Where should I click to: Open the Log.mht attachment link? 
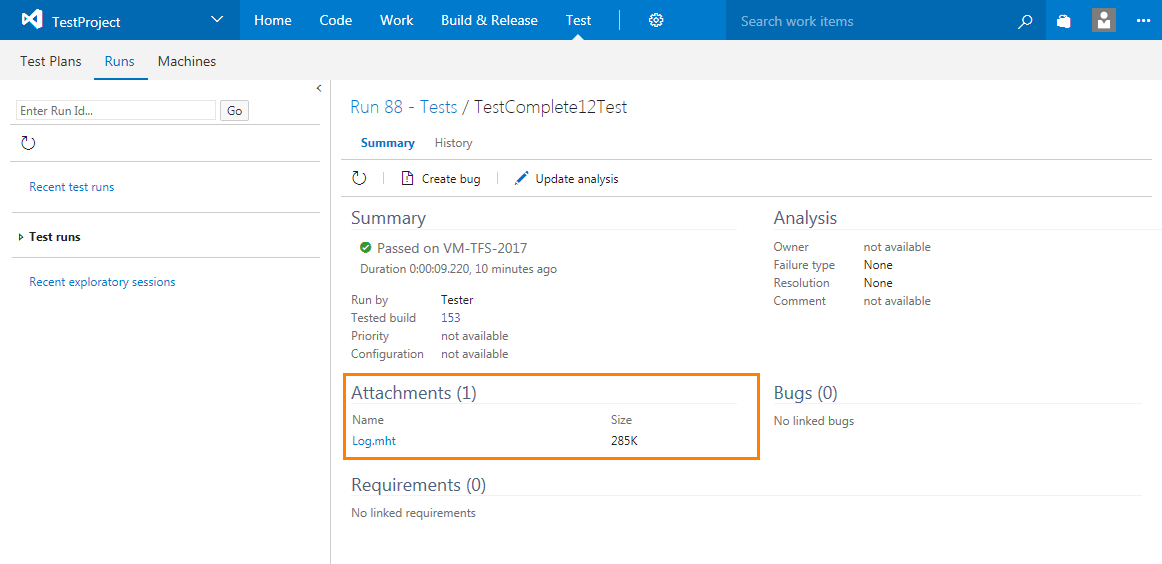(x=374, y=441)
